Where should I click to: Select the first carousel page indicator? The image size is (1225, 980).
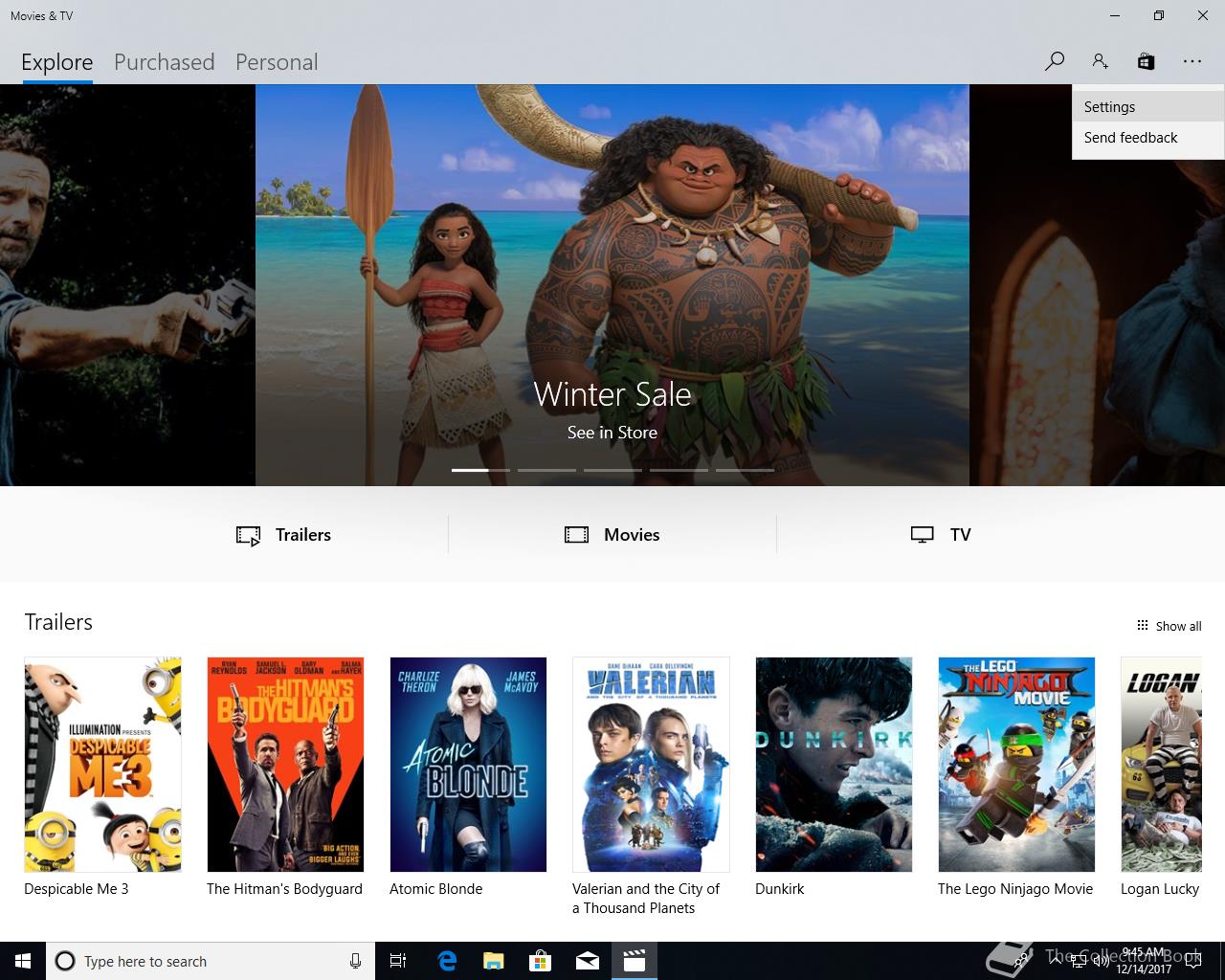pyautogui.click(x=480, y=470)
